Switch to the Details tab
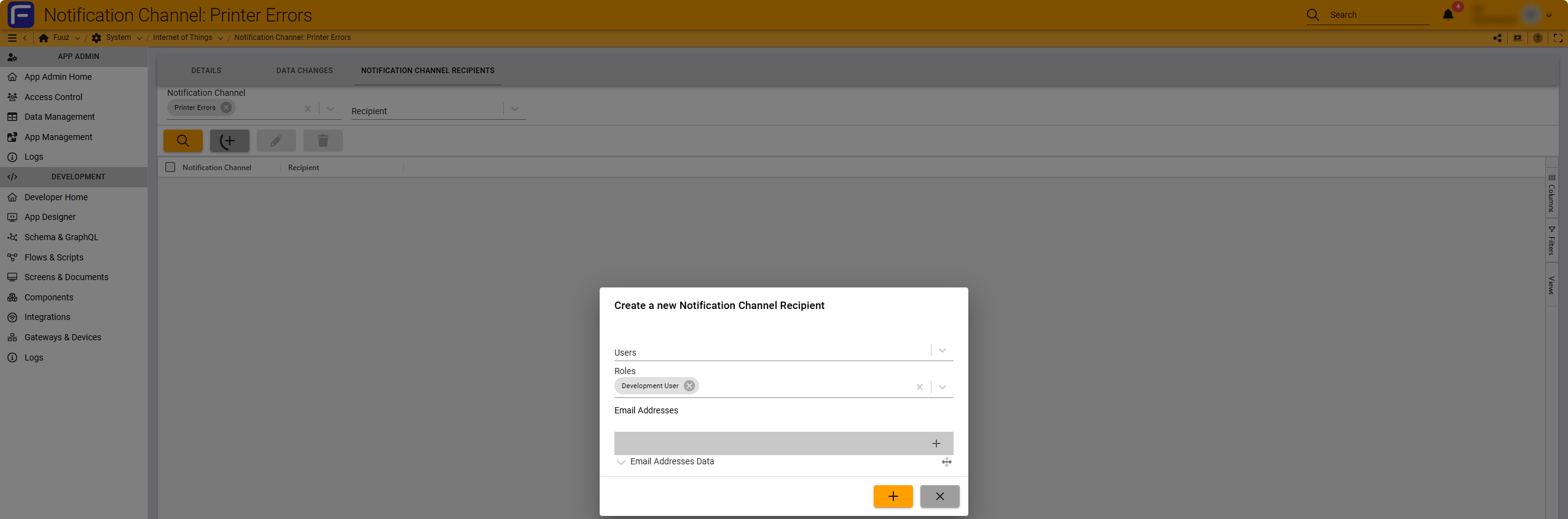 click(x=206, y=71)
